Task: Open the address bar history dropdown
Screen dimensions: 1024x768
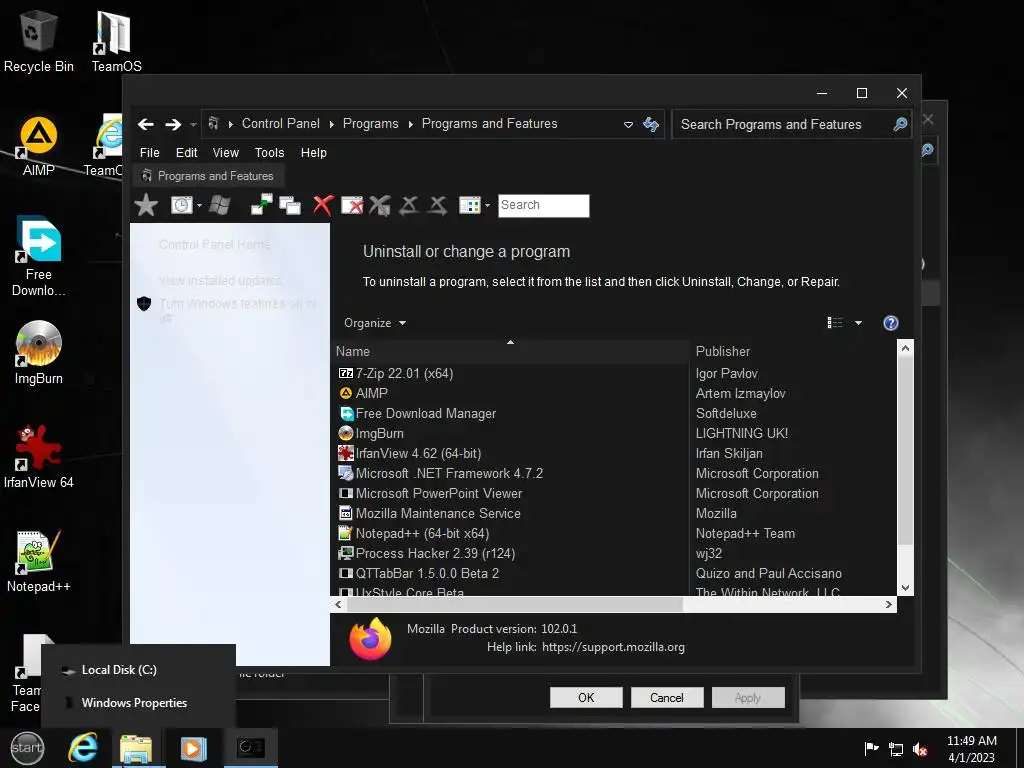Action: (628, 124)
